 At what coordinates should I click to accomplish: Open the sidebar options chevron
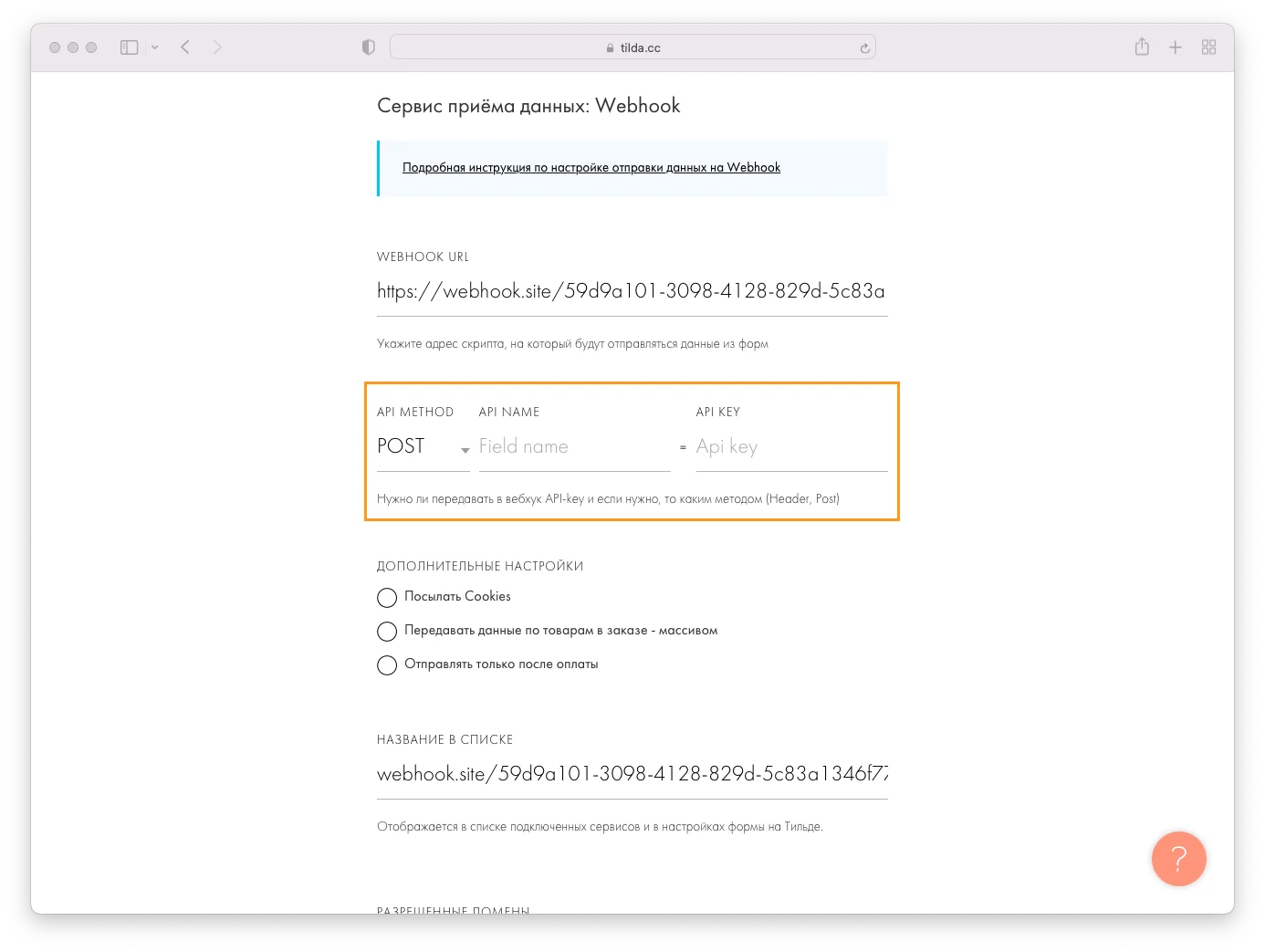tap(155, 47)
